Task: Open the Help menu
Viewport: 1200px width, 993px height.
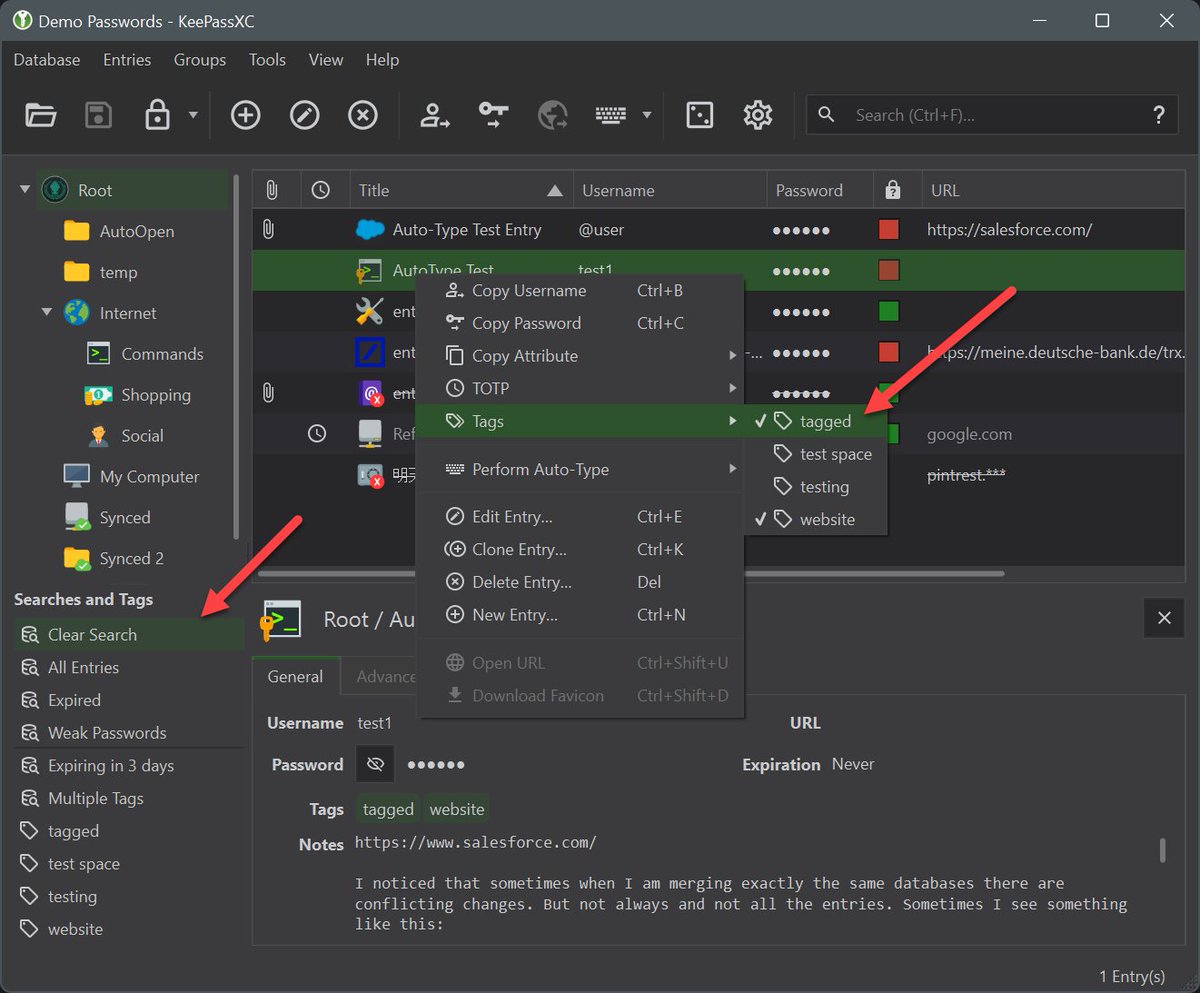Action: pos(382,60)
